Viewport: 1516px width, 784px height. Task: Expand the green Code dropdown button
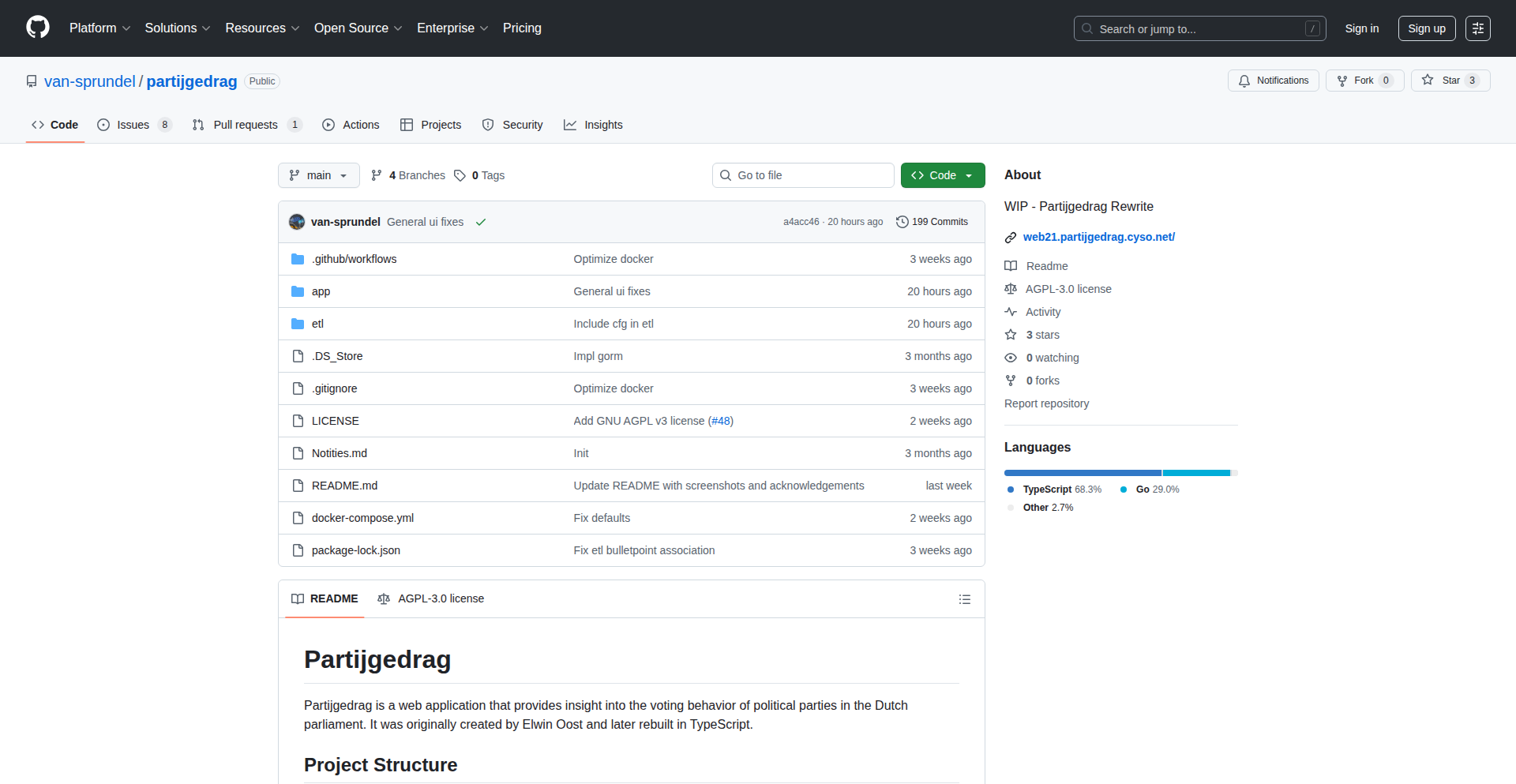[942, 175]
